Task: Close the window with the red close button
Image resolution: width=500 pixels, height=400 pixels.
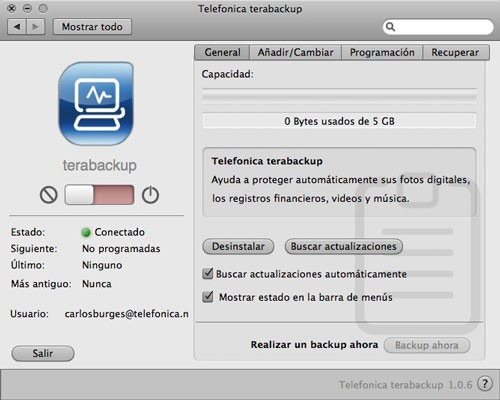Action: [x=12, y=8]
